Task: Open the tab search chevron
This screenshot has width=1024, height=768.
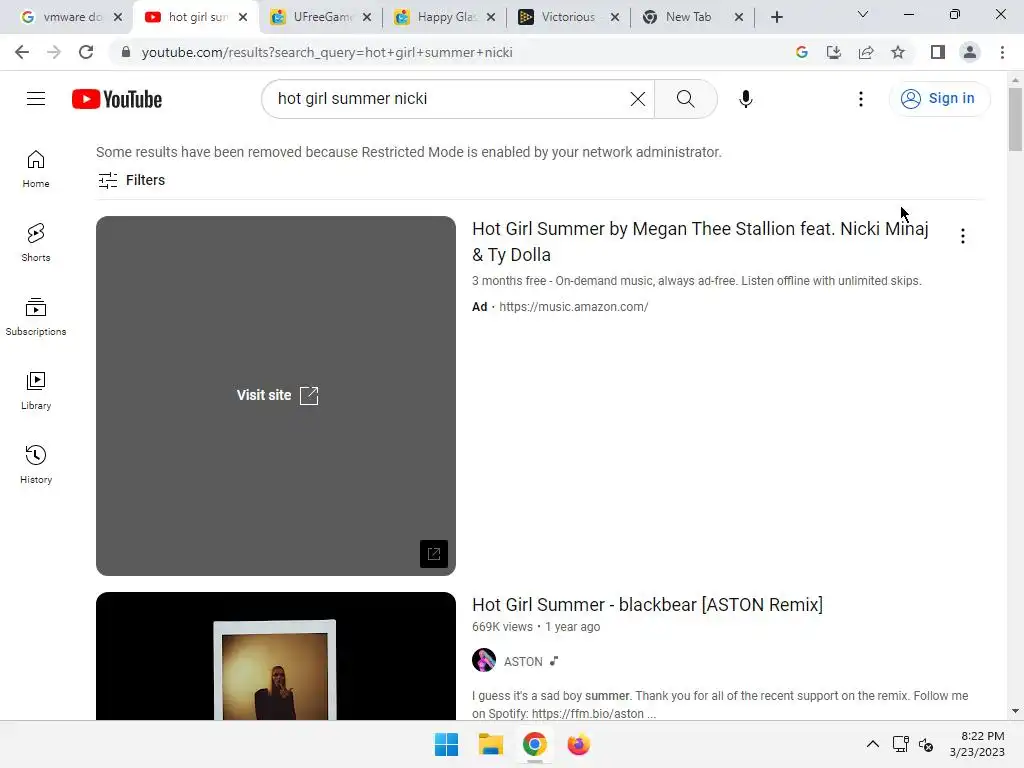Action: [x=863, y=14]
